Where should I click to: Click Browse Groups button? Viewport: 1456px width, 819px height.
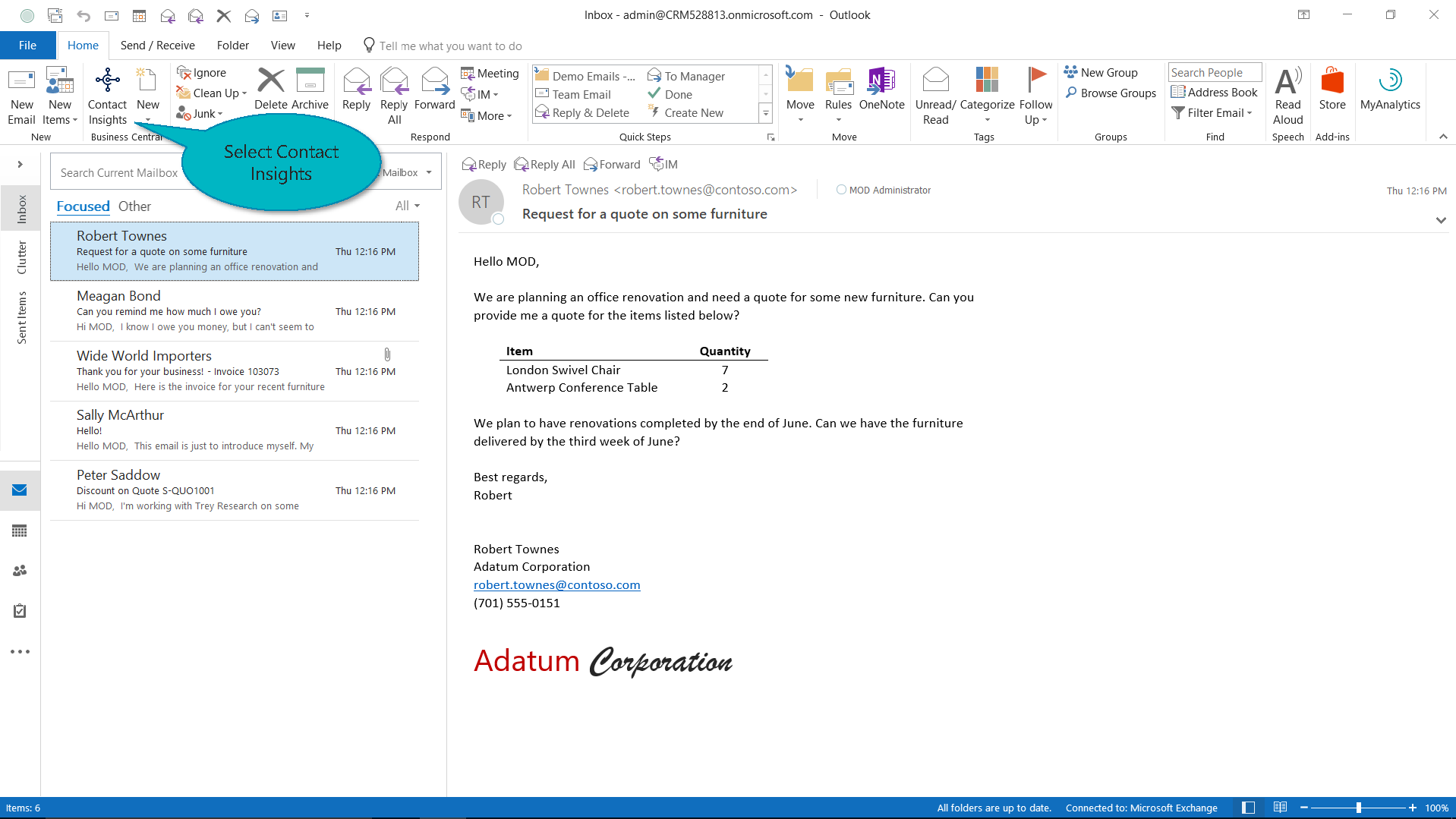(1111, 93)
